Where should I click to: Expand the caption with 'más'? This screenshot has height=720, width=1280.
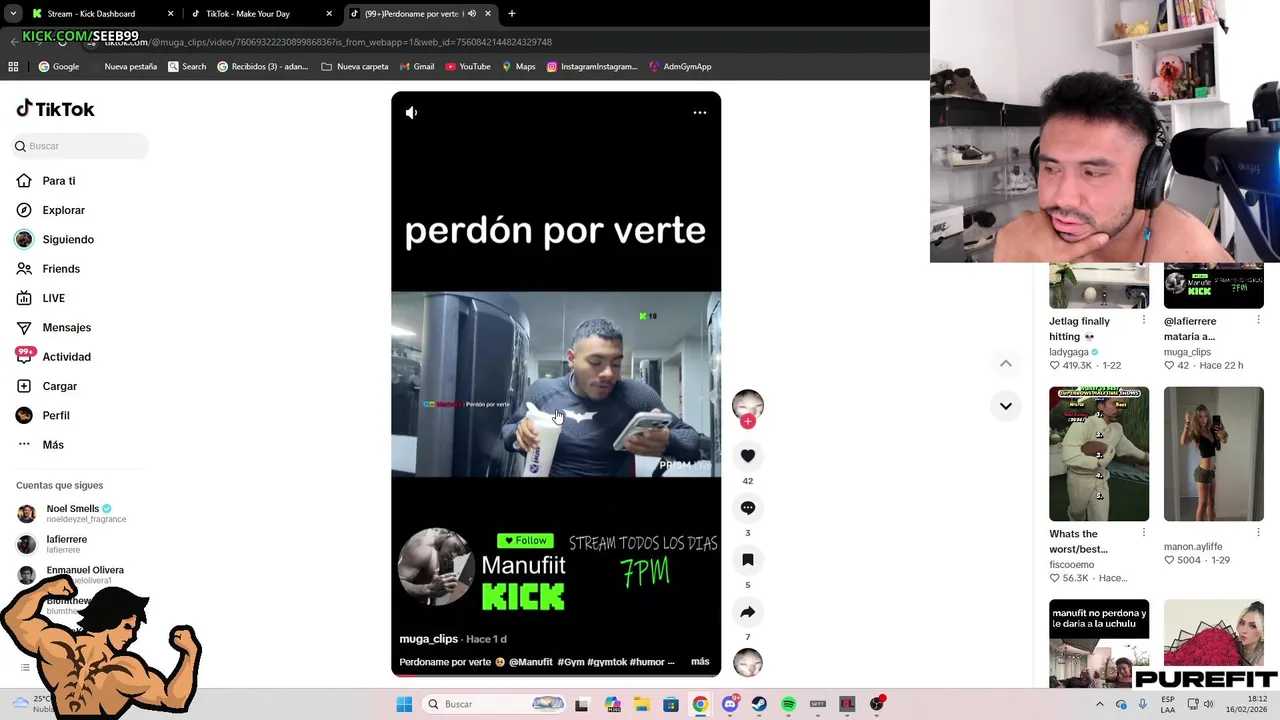tap(700, 662)
